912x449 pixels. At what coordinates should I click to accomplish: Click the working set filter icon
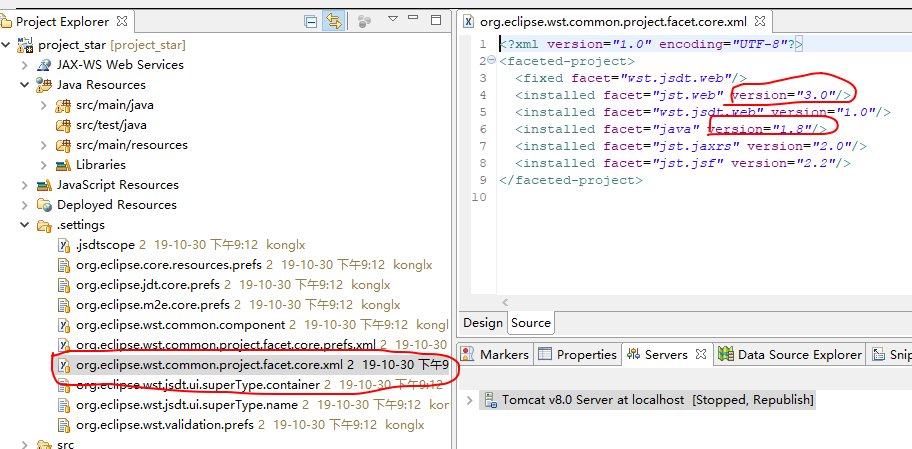click(365, 21)
